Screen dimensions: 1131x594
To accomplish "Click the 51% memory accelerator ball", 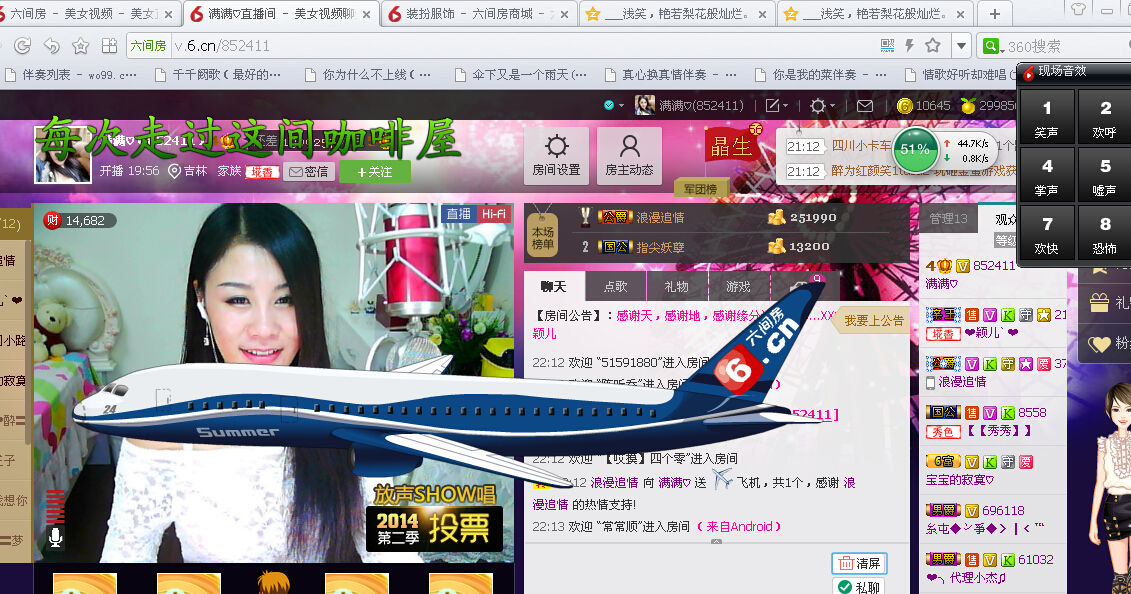I will [915, 149].
